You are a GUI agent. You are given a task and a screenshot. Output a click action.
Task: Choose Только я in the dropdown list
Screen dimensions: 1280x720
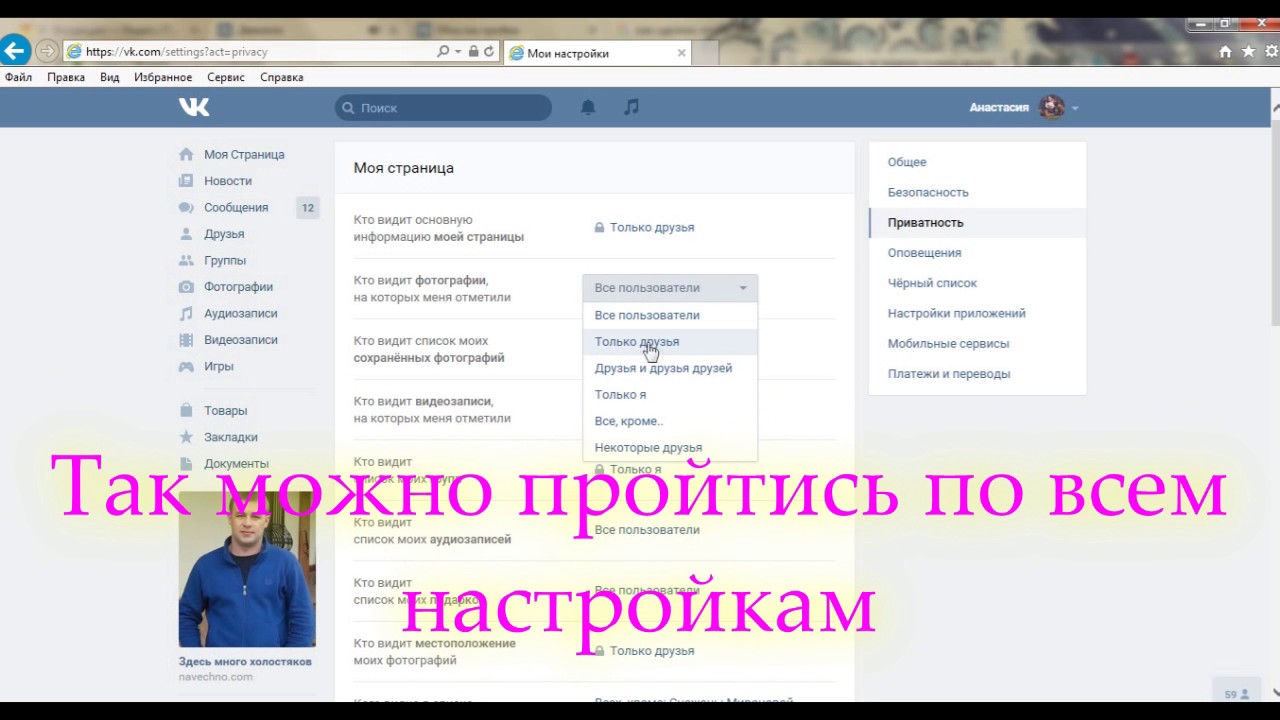click(670, 395)
